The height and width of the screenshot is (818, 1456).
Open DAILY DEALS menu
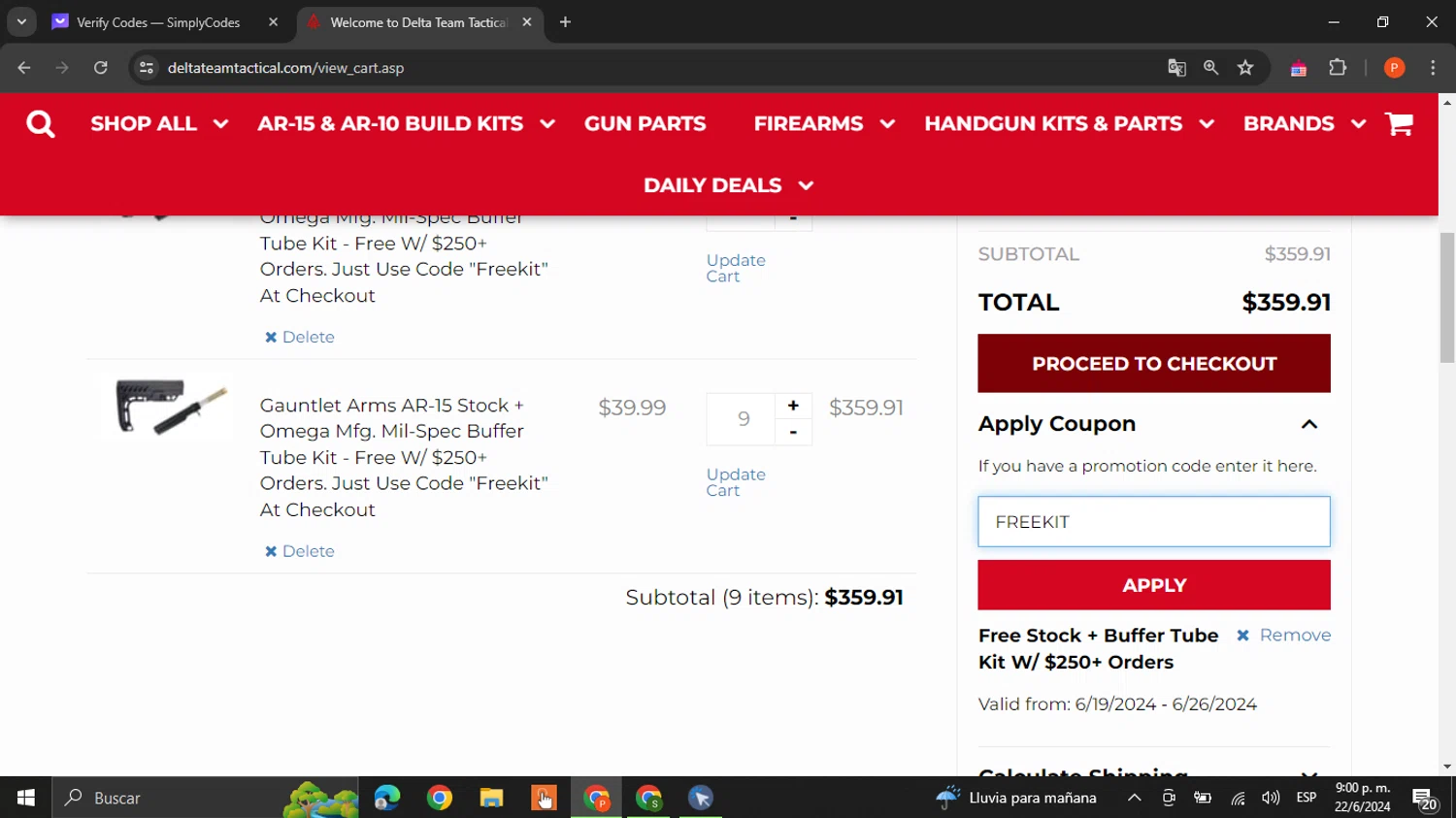(712, 185)
